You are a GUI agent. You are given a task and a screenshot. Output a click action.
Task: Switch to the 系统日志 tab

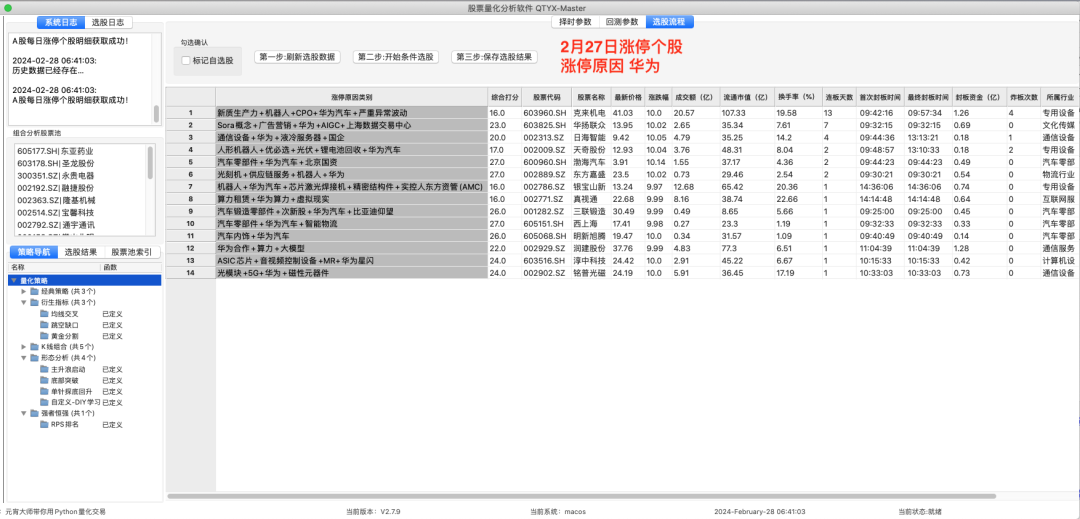[61, 23]
